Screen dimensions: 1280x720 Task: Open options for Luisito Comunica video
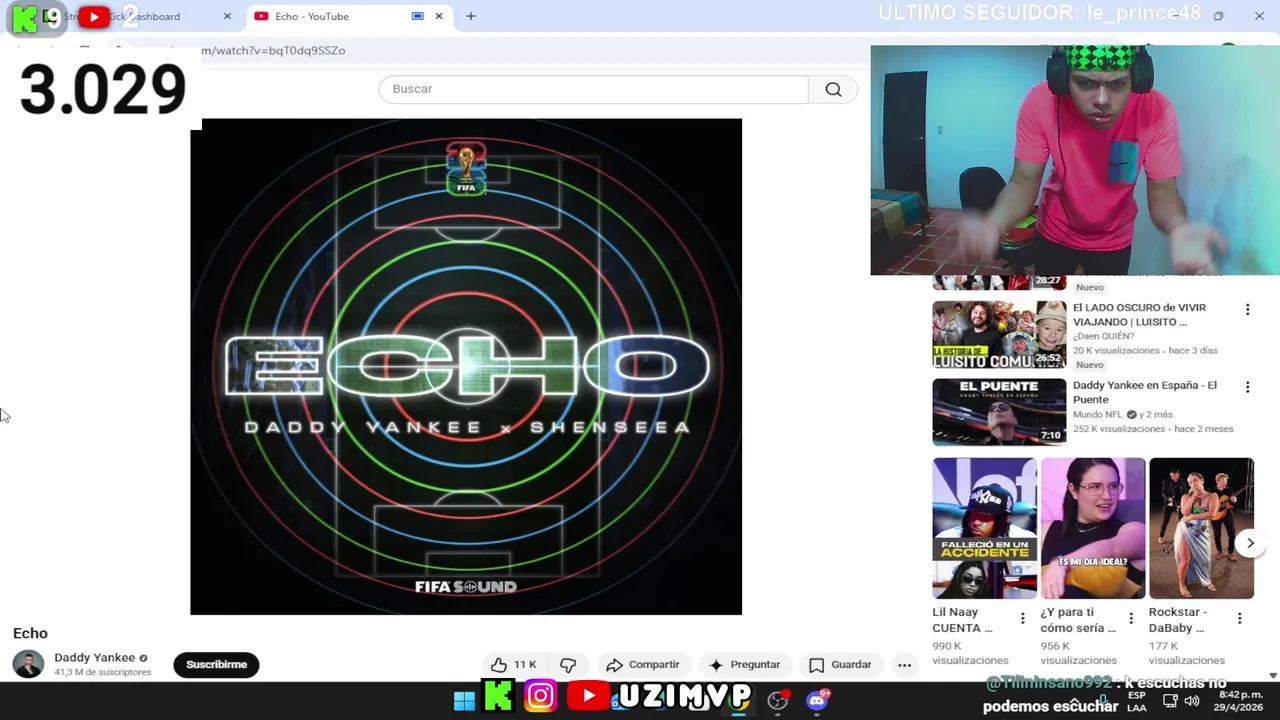coord(1247,310)
